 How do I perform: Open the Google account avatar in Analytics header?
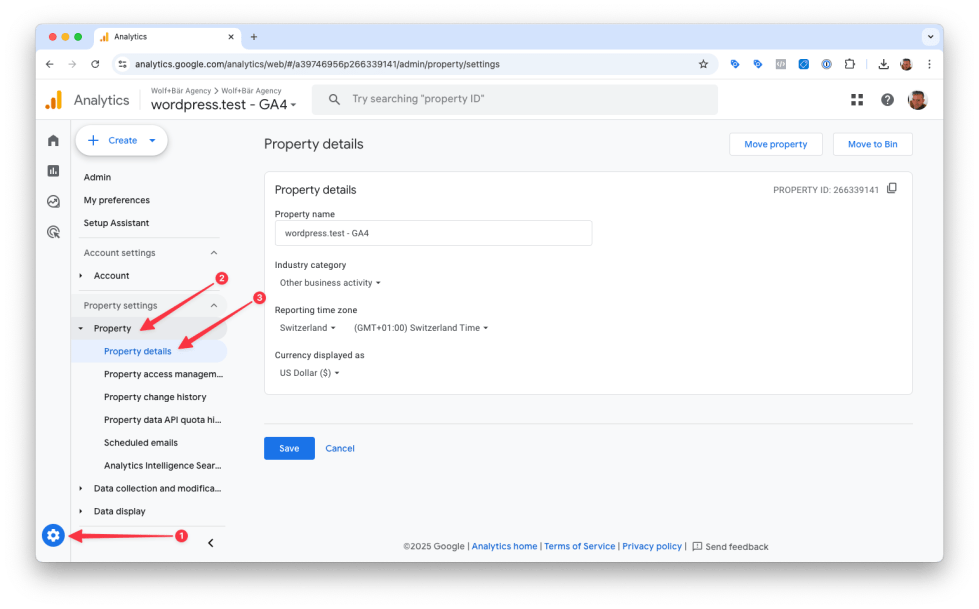point(917,99)
